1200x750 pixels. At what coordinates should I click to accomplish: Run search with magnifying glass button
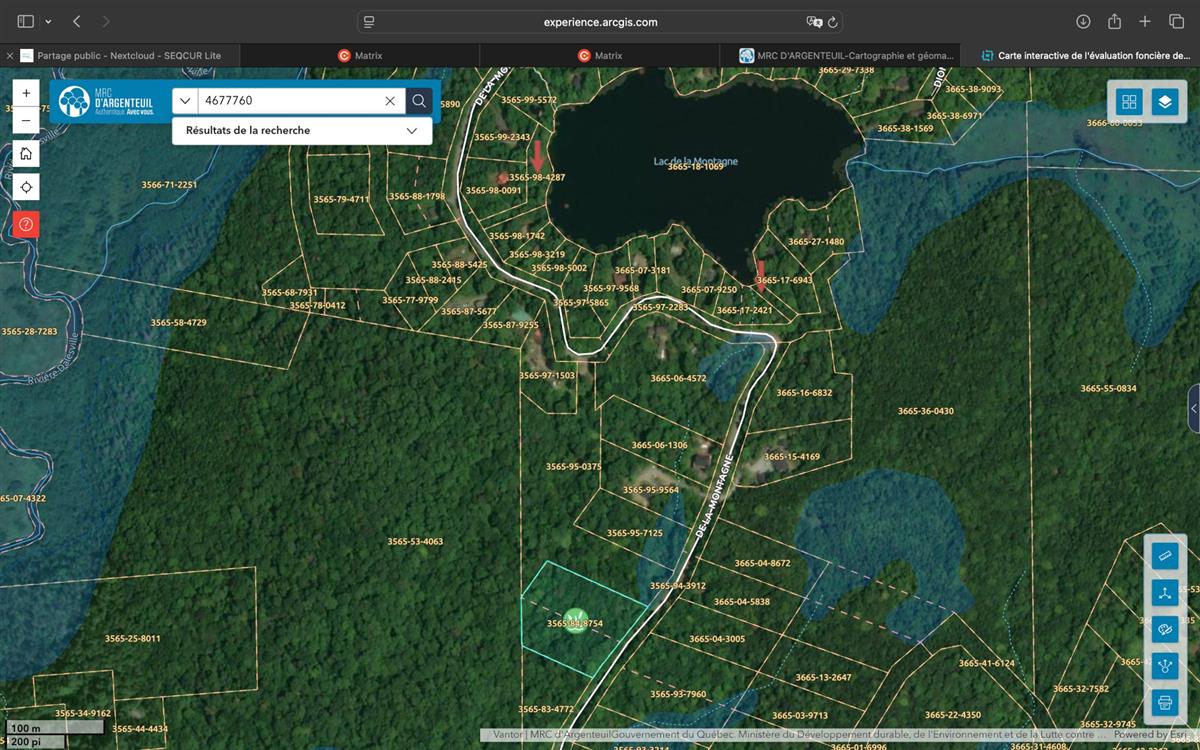[x=419, y=101]
